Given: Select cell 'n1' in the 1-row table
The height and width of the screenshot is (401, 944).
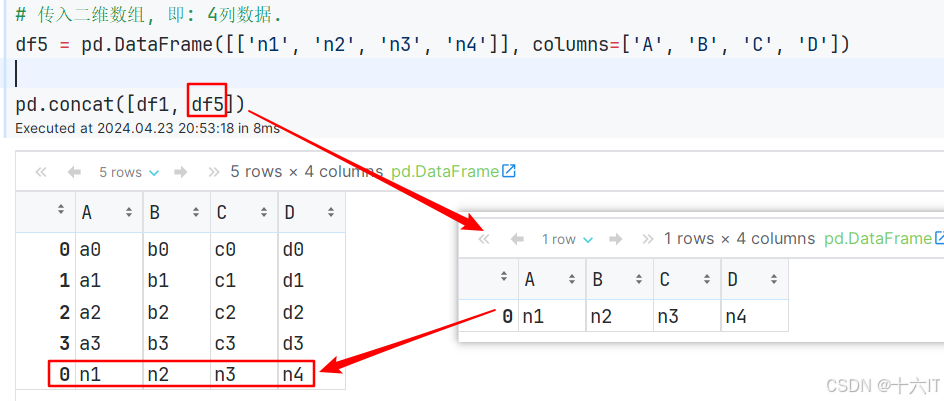Looking at the screenshot, I should tap(552, 316).
